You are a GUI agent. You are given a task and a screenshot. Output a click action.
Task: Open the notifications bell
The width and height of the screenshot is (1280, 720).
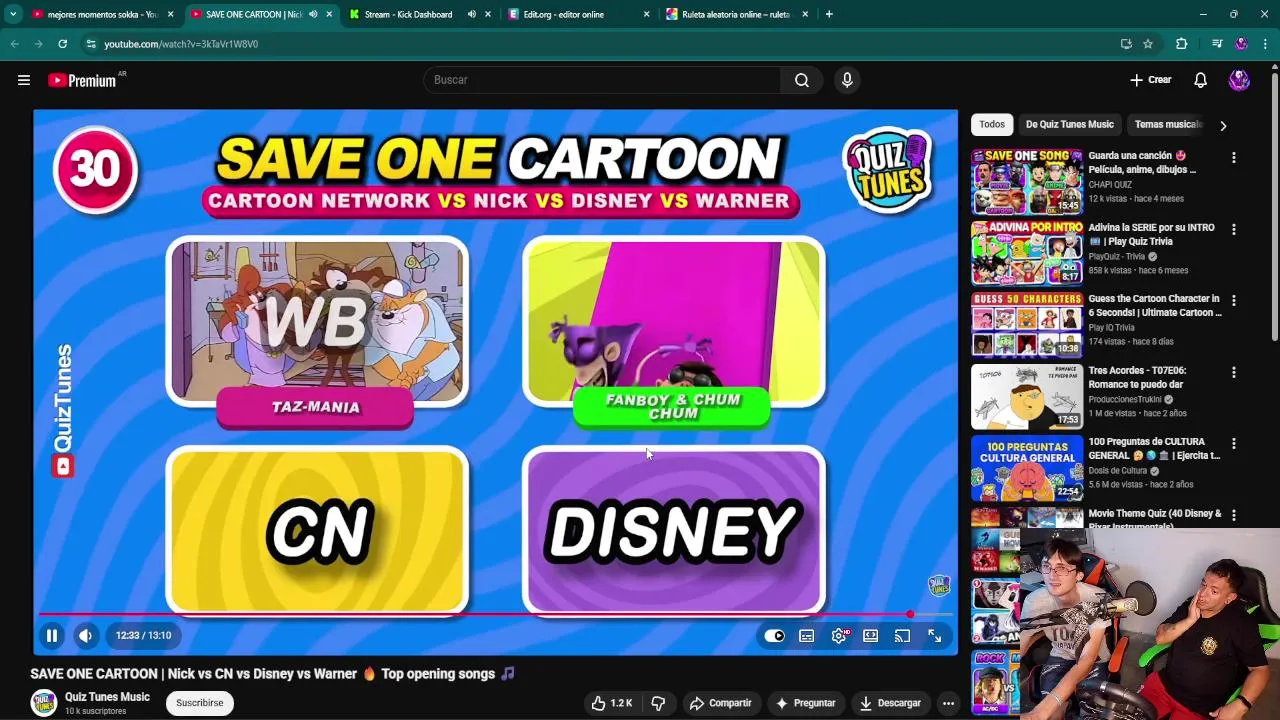tap(1200, 80)
